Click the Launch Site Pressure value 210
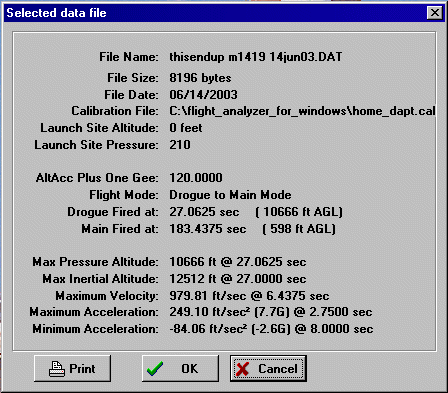Image resolution: width=448 pixels, height=393 pixels. click(x=180, y=145)
